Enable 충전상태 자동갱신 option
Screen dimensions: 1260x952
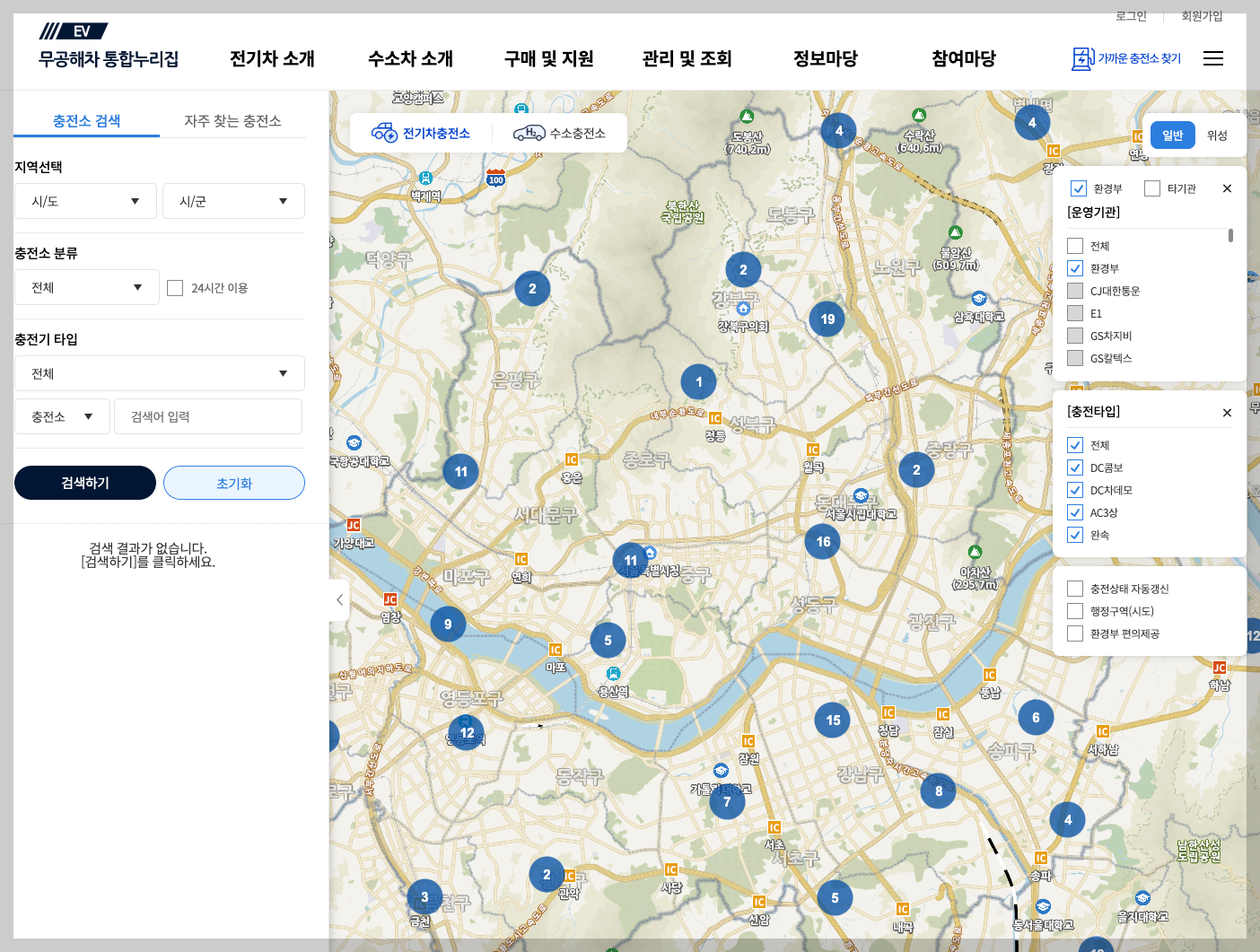(1075, 589)
